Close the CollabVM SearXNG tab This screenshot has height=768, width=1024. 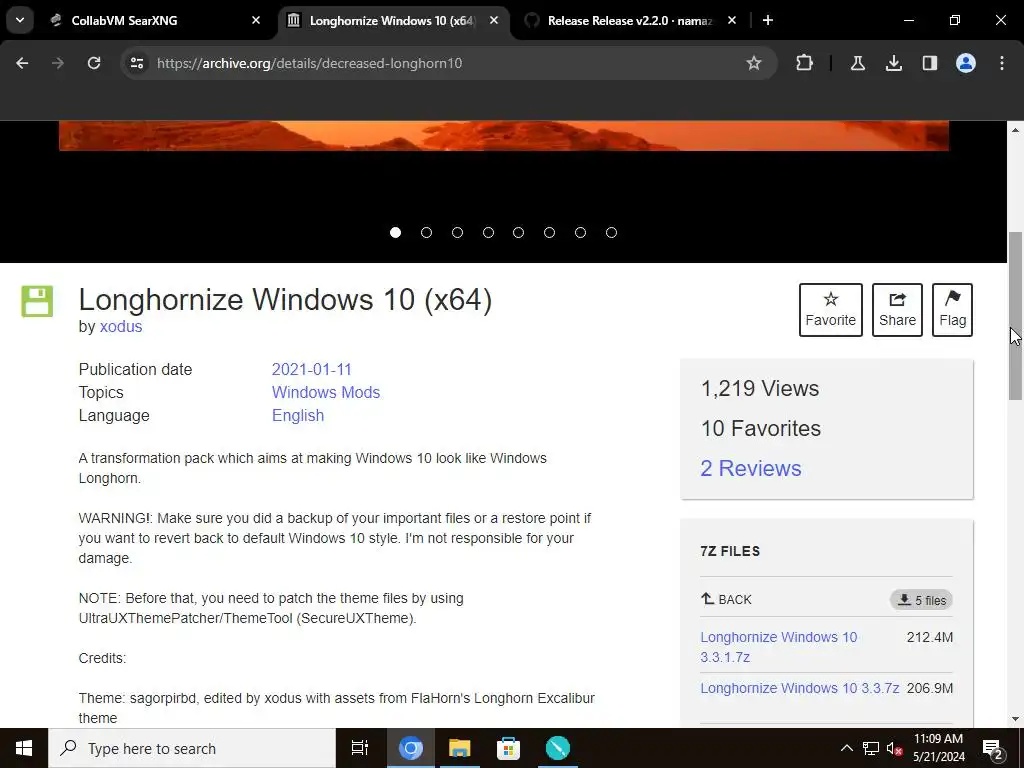pyautogui.click(x=256, y=20)
